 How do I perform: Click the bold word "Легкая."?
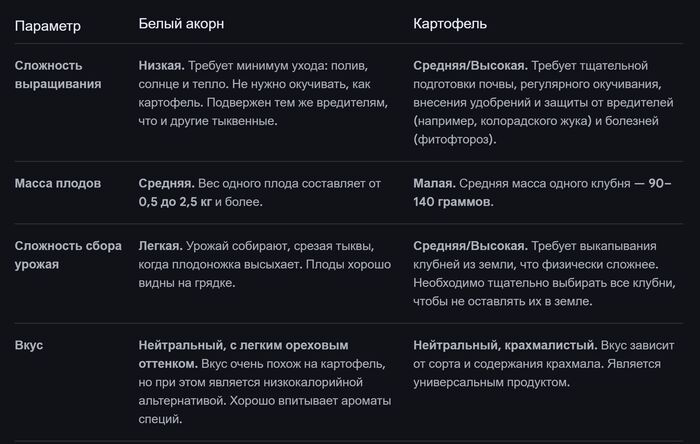click(160, 246)
